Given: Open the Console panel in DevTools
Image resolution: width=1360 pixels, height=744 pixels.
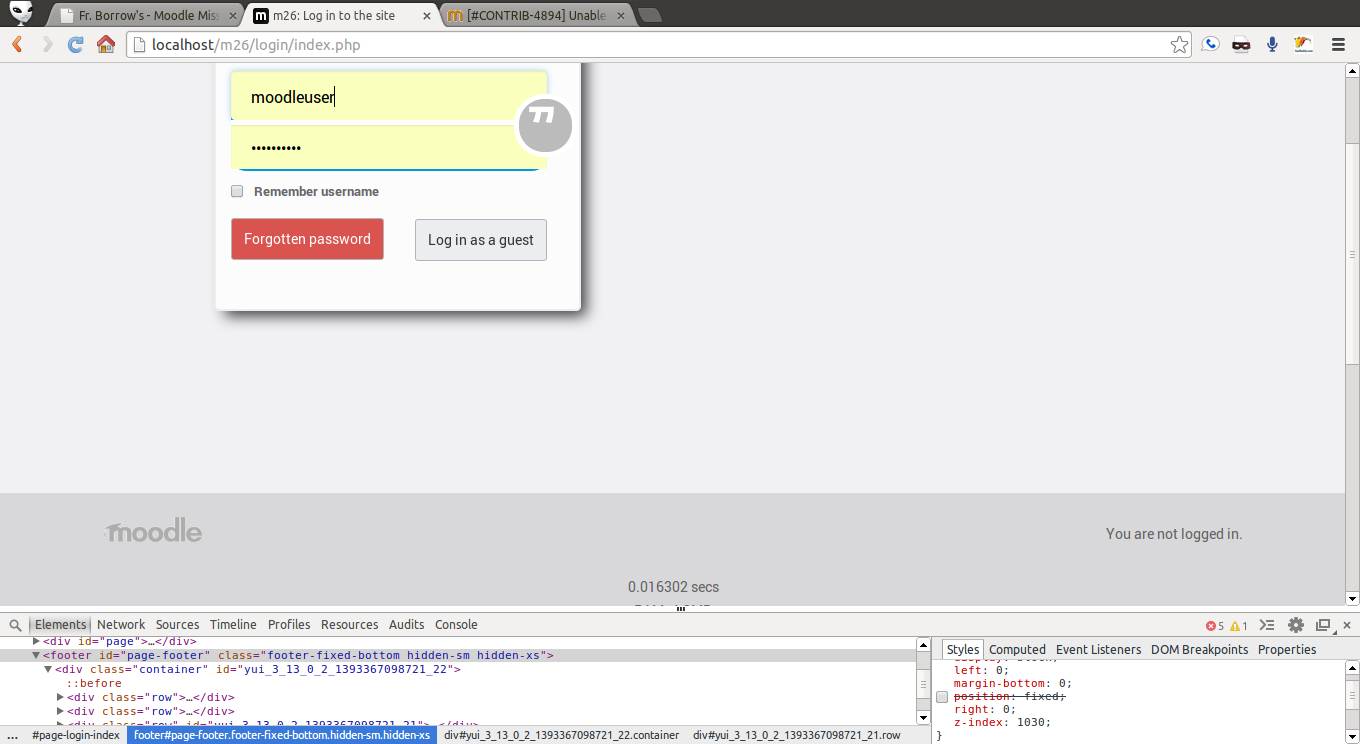Looking at the screenshot, I should (456, 624).
